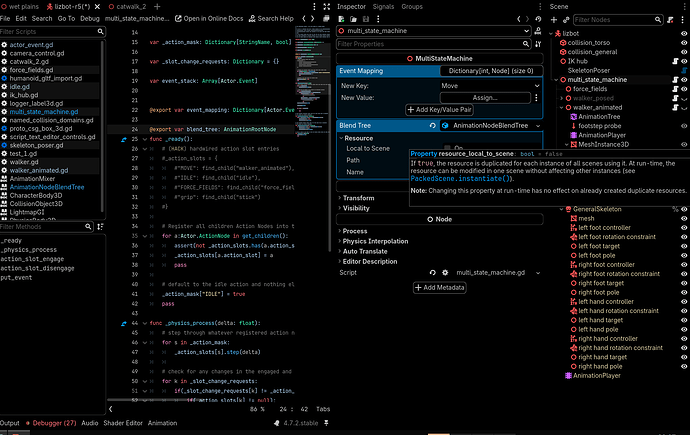Hide the lizbot root node
Screen dimensions: 690x435
coord(684,33)
